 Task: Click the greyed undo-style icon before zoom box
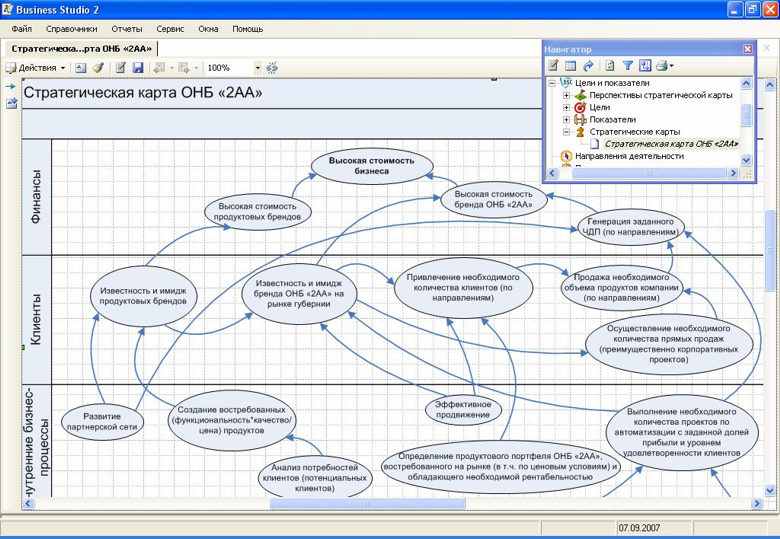click(159, 68)
